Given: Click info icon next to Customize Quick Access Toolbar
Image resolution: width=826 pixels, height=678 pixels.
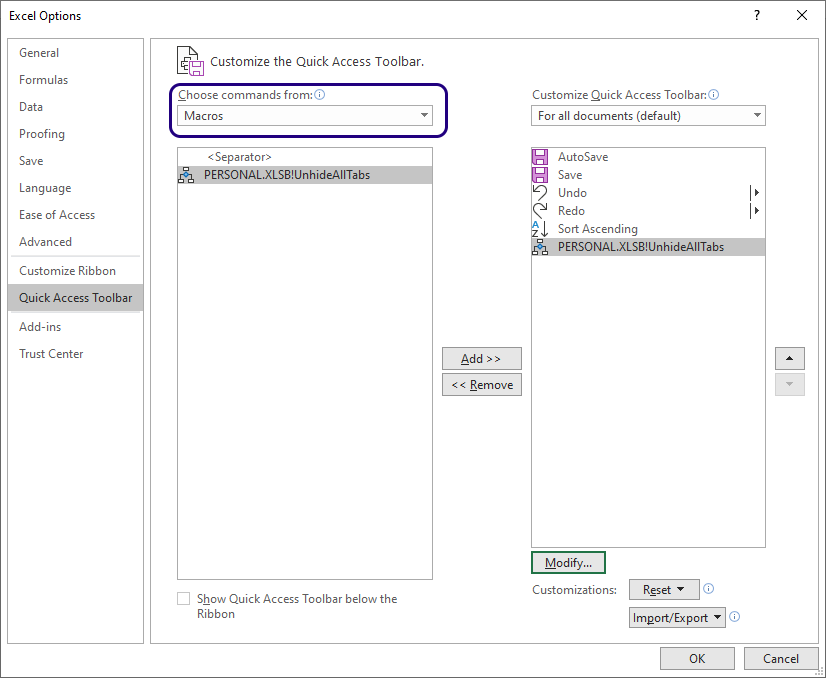Looking at the screenshot, I should coord(714,95).
